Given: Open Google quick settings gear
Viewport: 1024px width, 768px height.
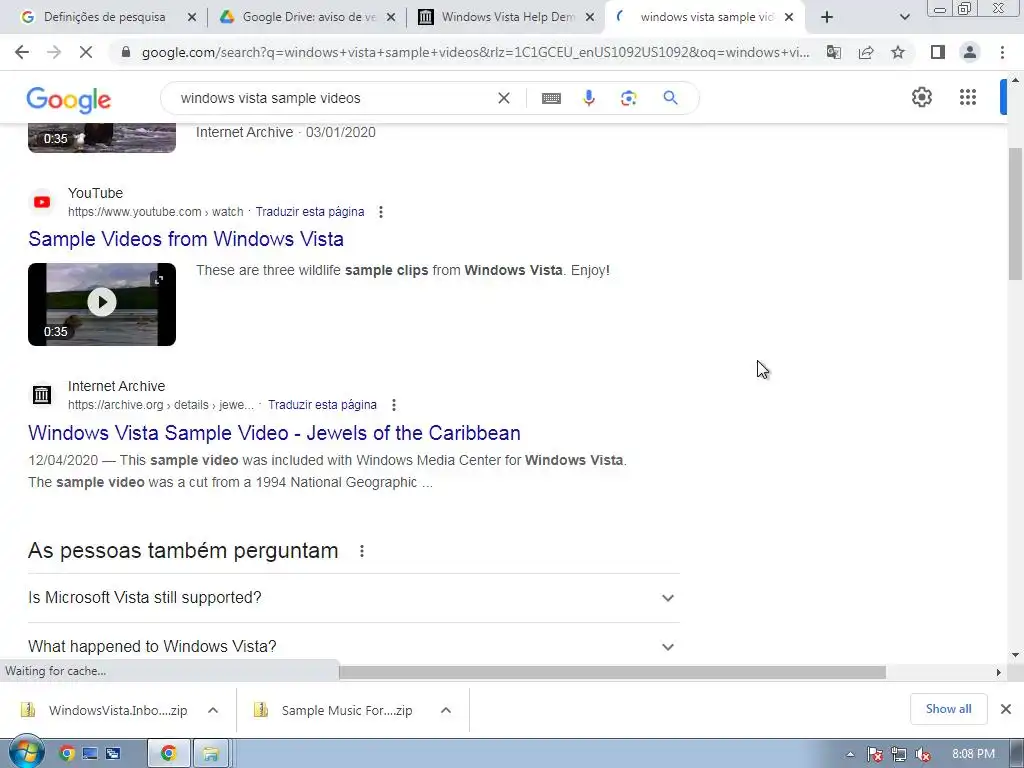Looking at the screenshot, I should point(921,97).
